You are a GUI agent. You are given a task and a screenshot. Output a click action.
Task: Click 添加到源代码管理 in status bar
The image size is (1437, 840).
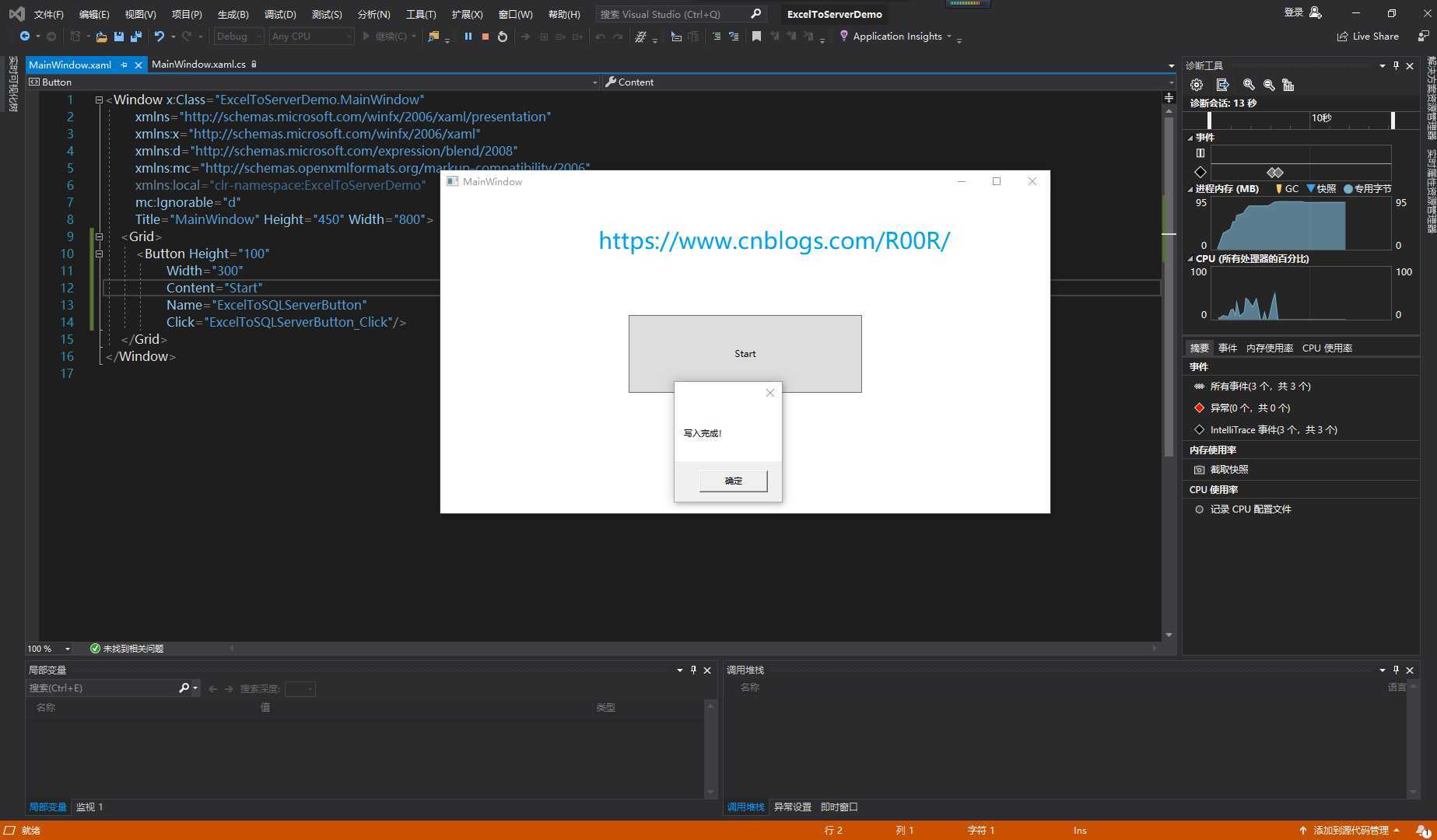point(1350,831)
